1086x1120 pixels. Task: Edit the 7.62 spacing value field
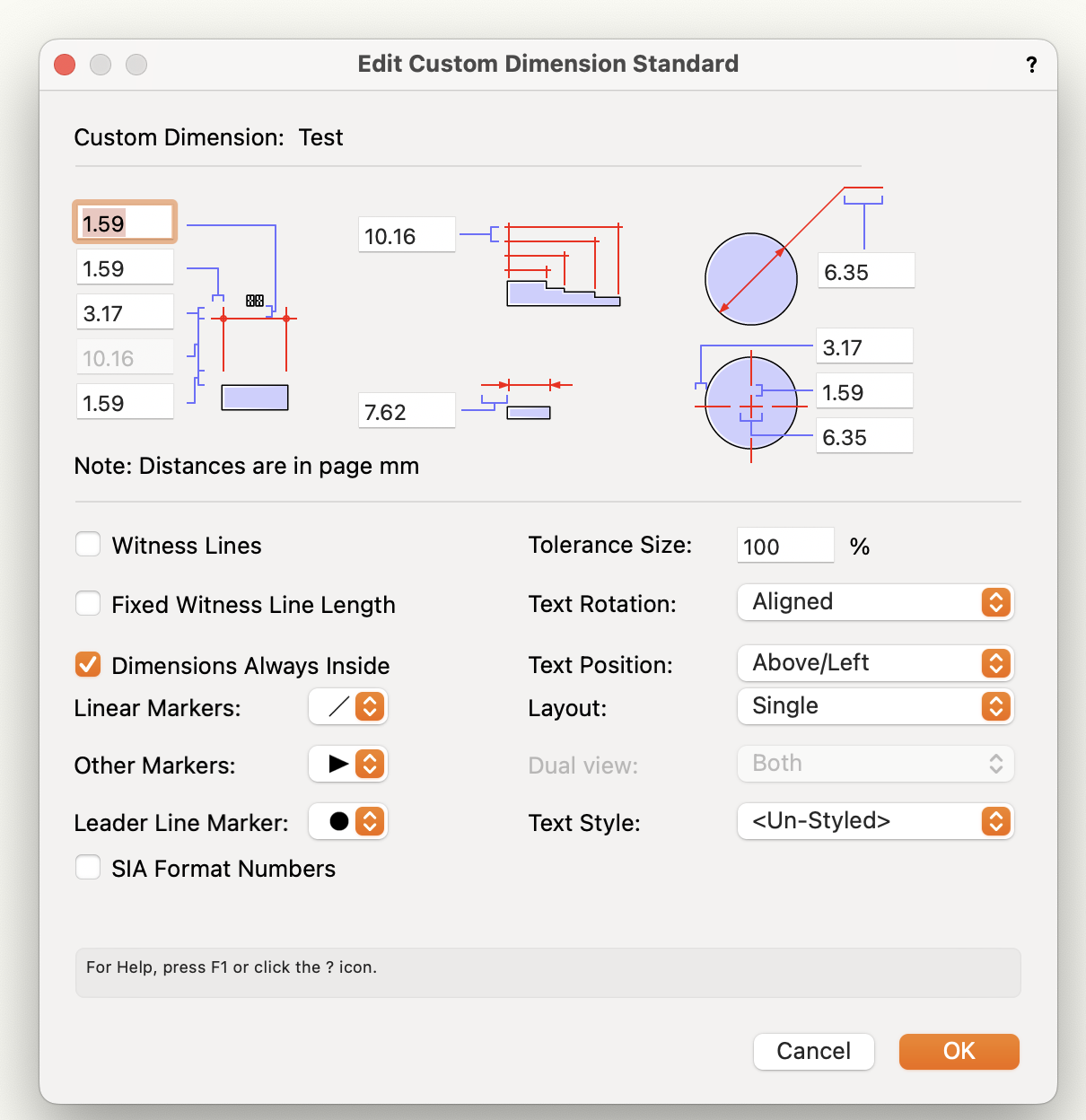pos(406,410)
